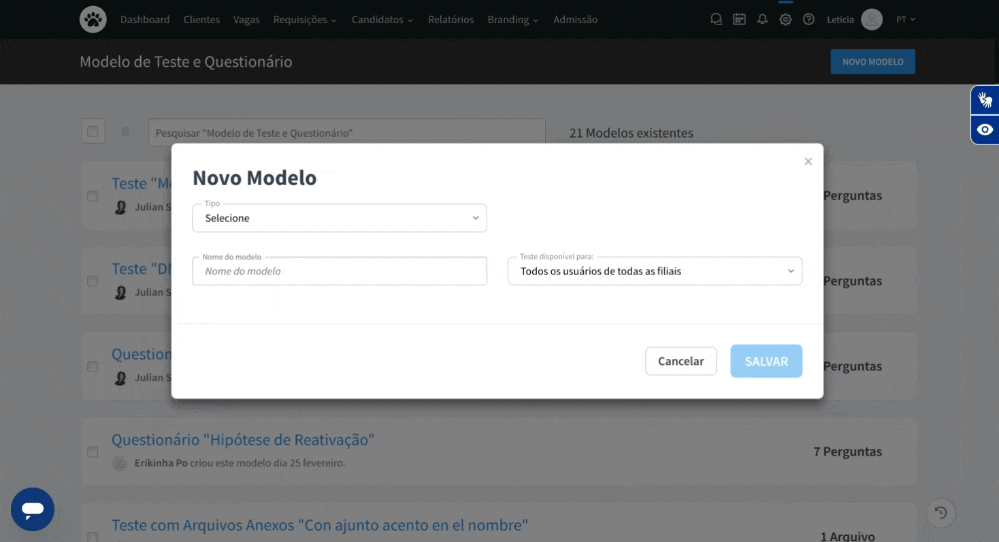
Task: Open the calendar icon in header
Action: pos(739,20)
